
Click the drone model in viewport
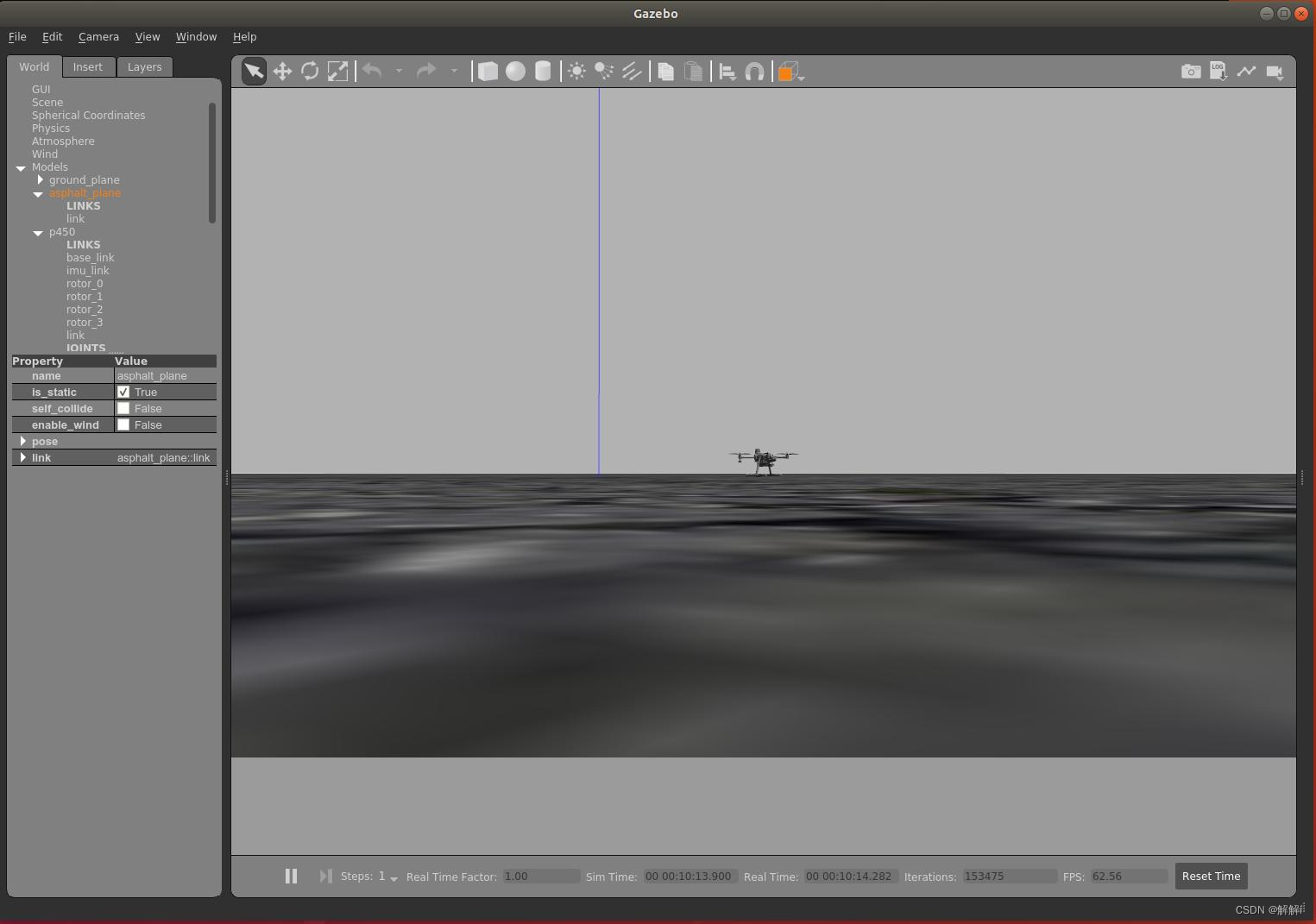coord(763,462)
